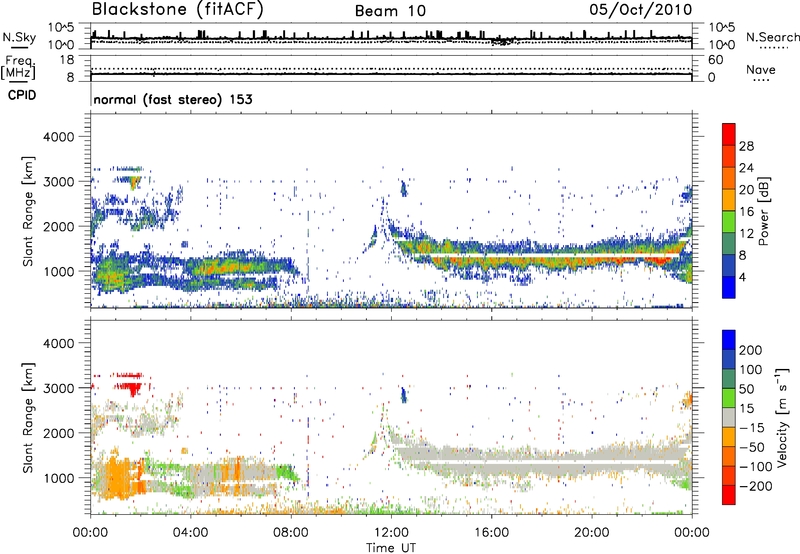Click the power panel 'Slant Range [km]' label
Screen dimensions: 800x554
pyautogui.click(x=28, y=211)
